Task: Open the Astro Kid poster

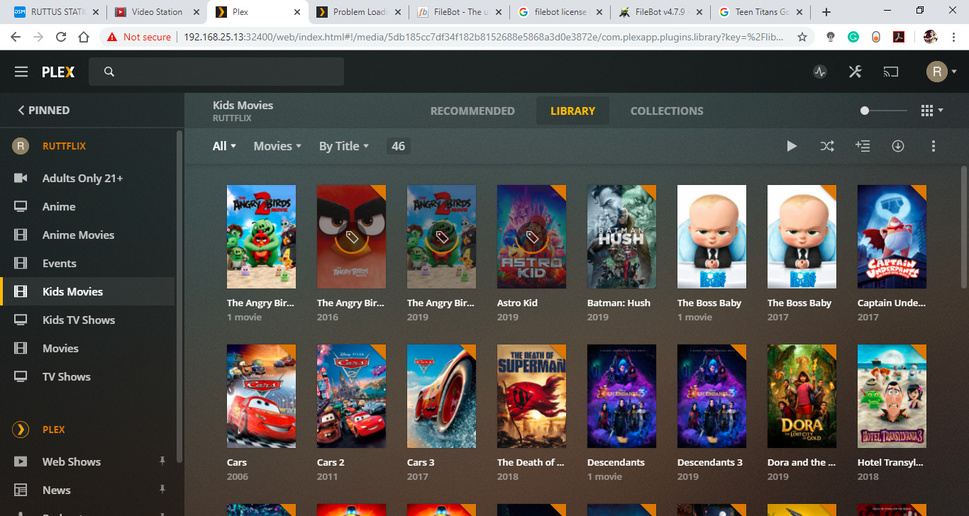Action: (x=531, y=237)
